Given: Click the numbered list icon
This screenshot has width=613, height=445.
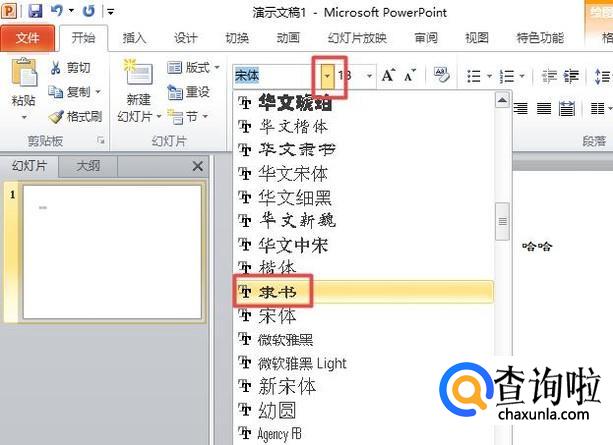Looking at the screenshot, I should [507, 76].
